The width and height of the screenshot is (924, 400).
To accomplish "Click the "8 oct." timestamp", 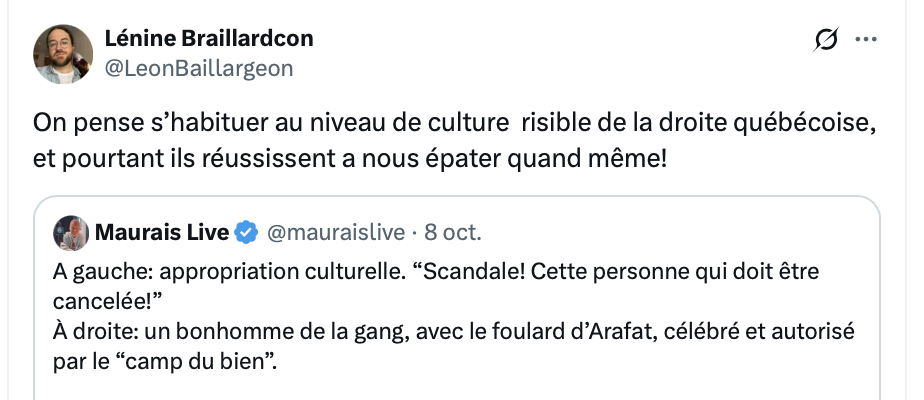I will click(x=453, y=233).
